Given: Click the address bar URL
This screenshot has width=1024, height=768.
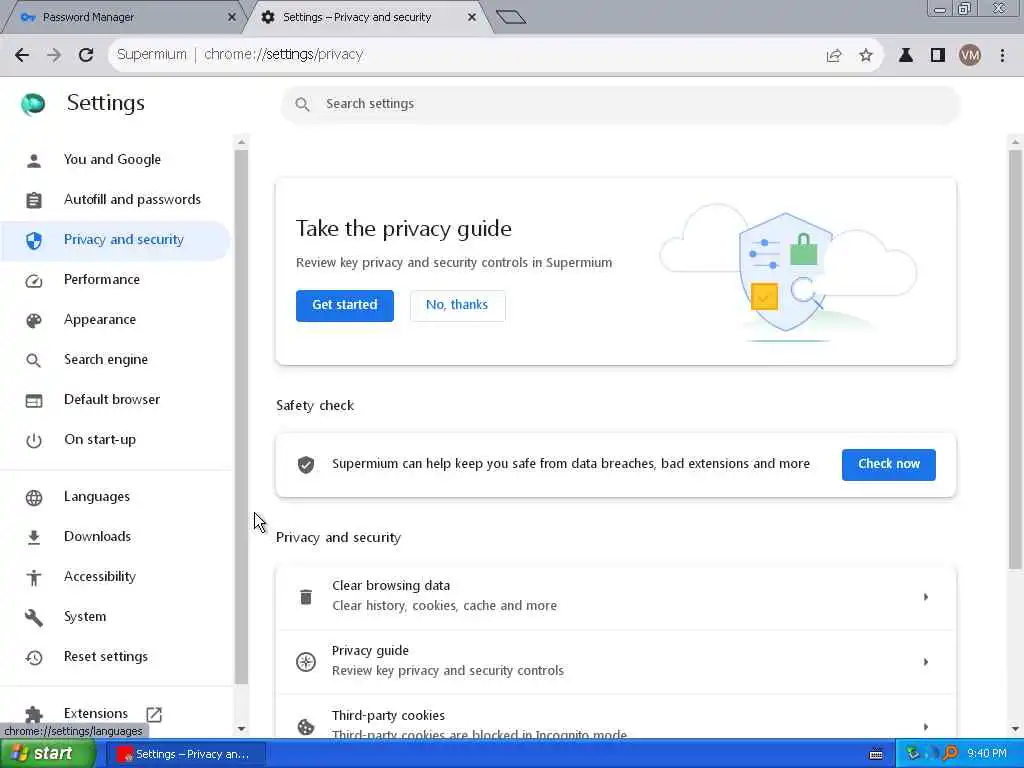Looking at the screenshot, I should 283,55.
